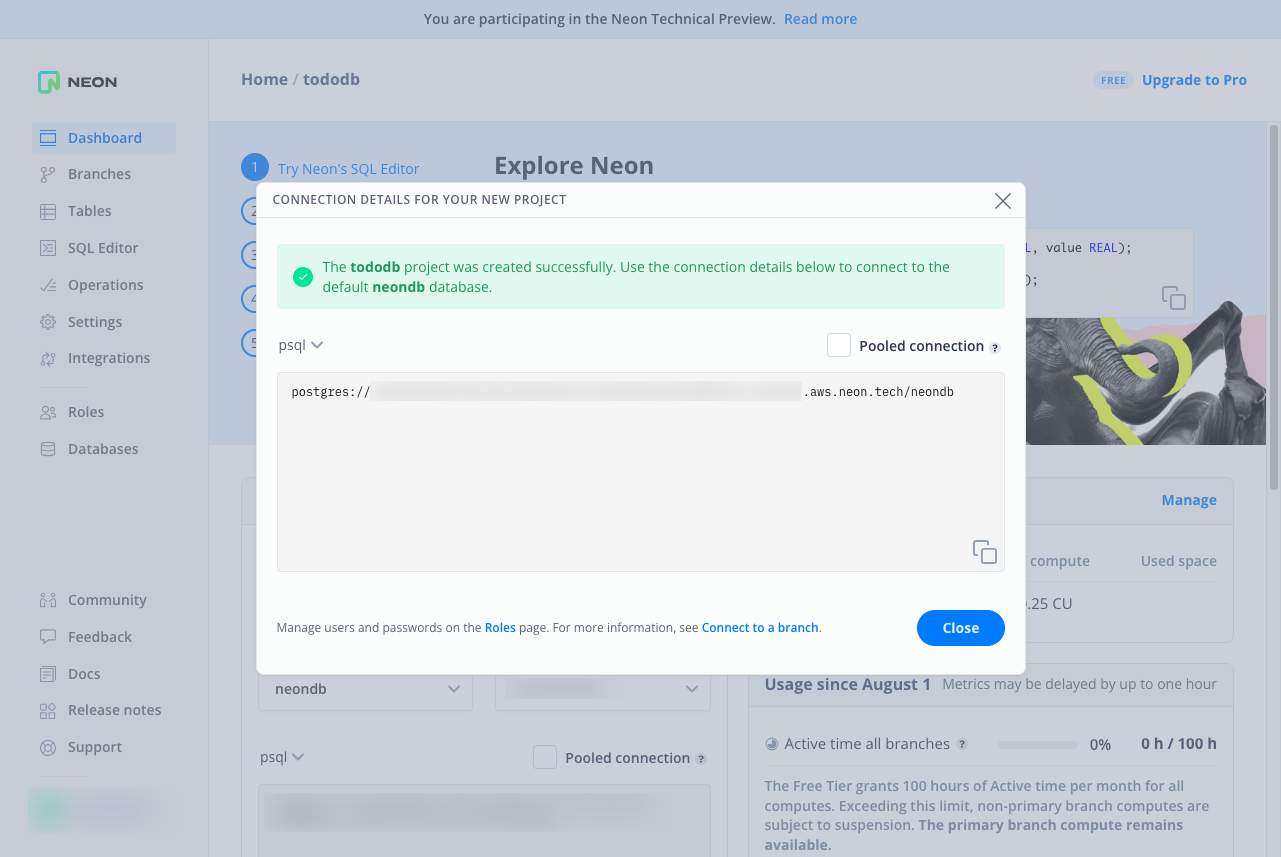Image resolution: width=1281 pixels, height=857 pixels.
Task: Click help icon beside dashboard Pooled connection
Action: tap(701, 759)
